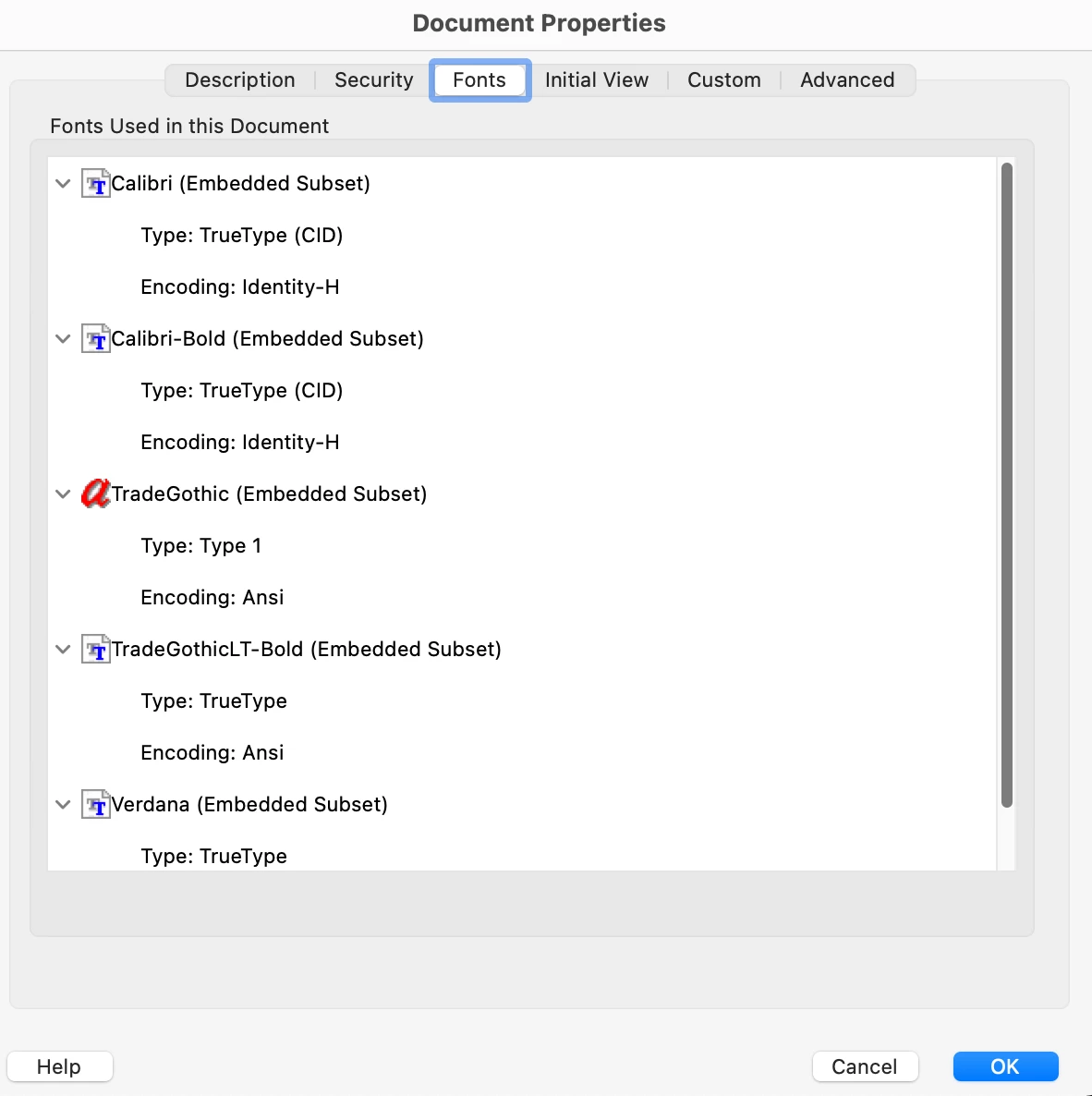Click the fonts list vertical scrollbar
This screenshot has height=1096, width=1092.
[x=1006, y=485]
